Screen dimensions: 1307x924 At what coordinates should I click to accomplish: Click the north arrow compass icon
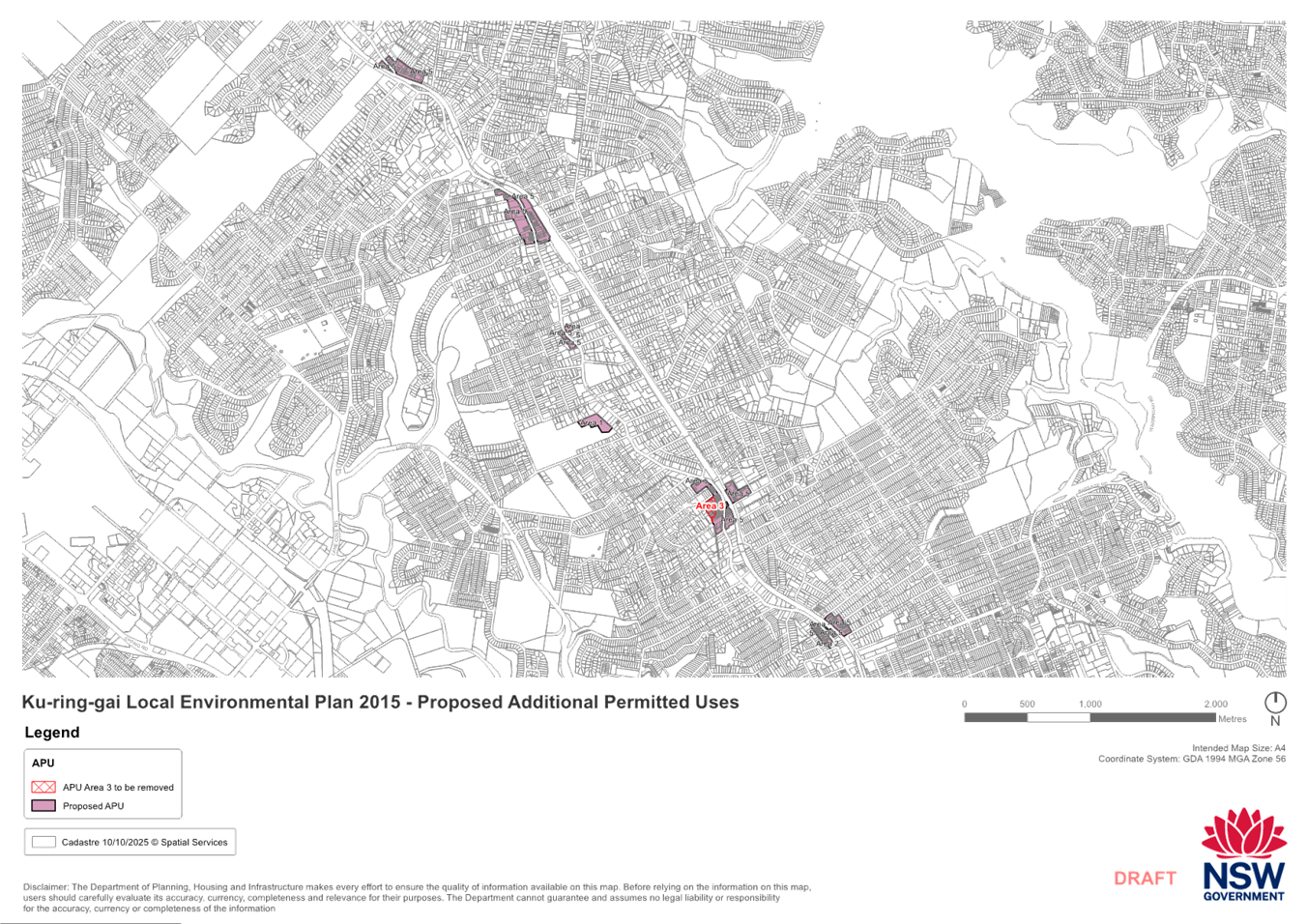1275,705
